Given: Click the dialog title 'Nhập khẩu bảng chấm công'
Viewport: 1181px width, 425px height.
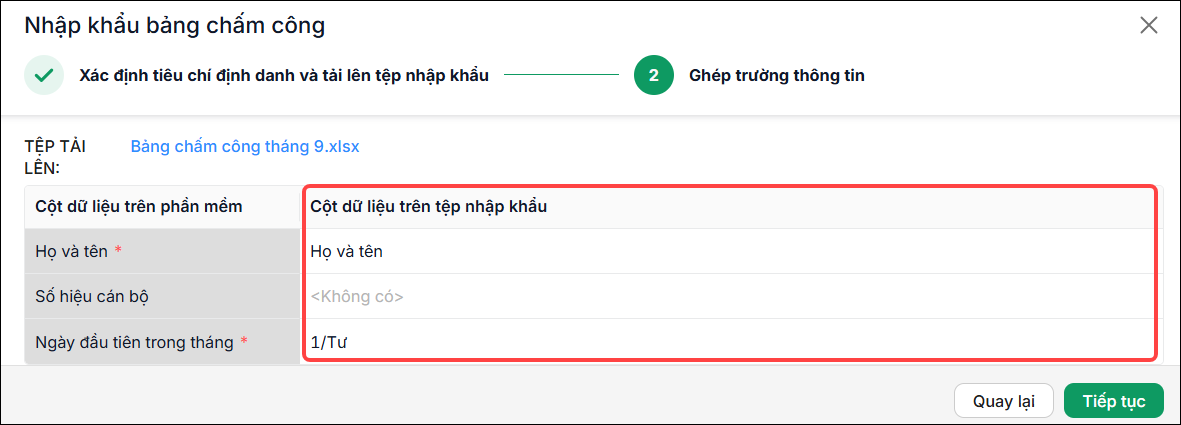Looking at the screenshot, I should coord(175,26).
